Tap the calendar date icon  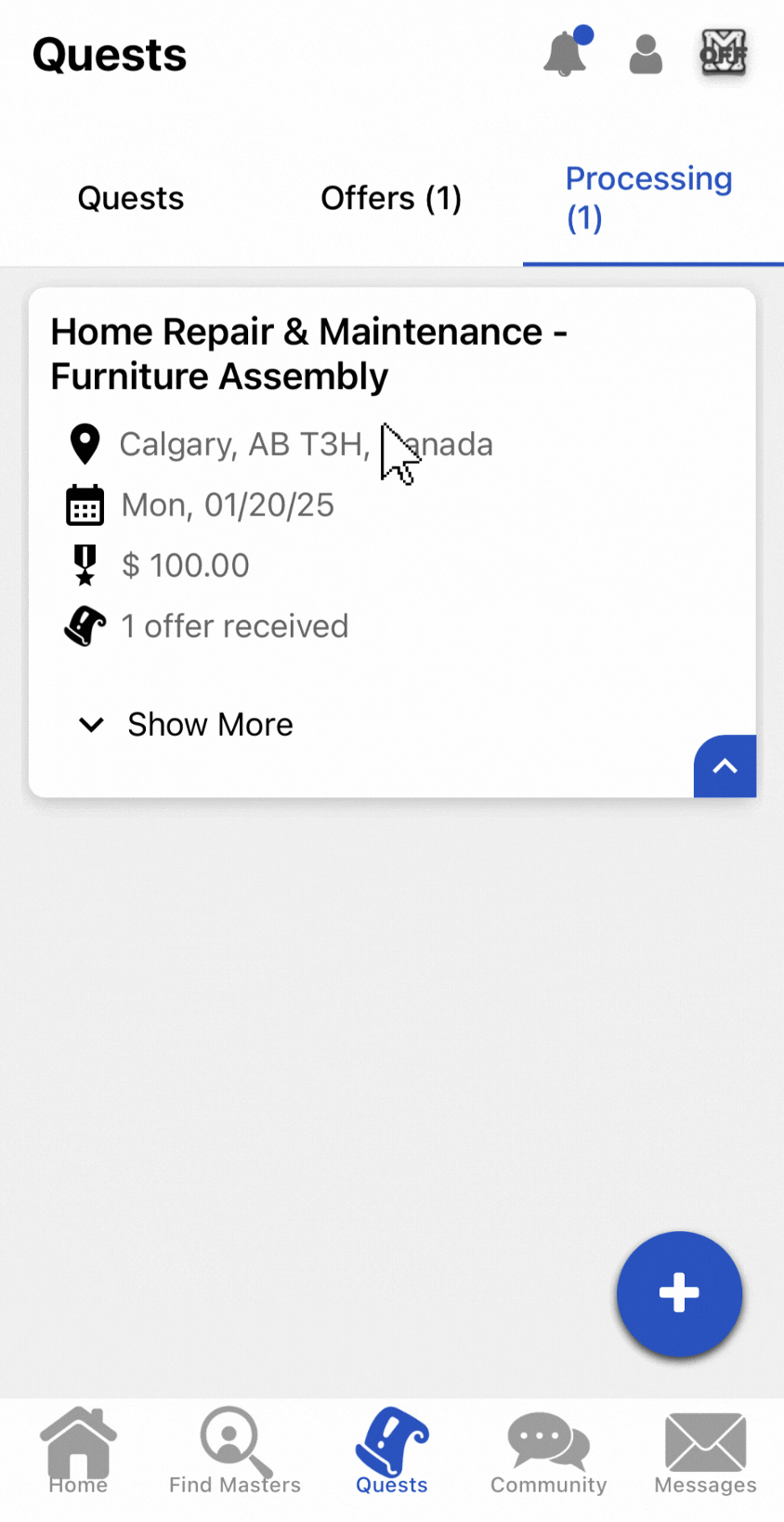(x=85, y=505)
